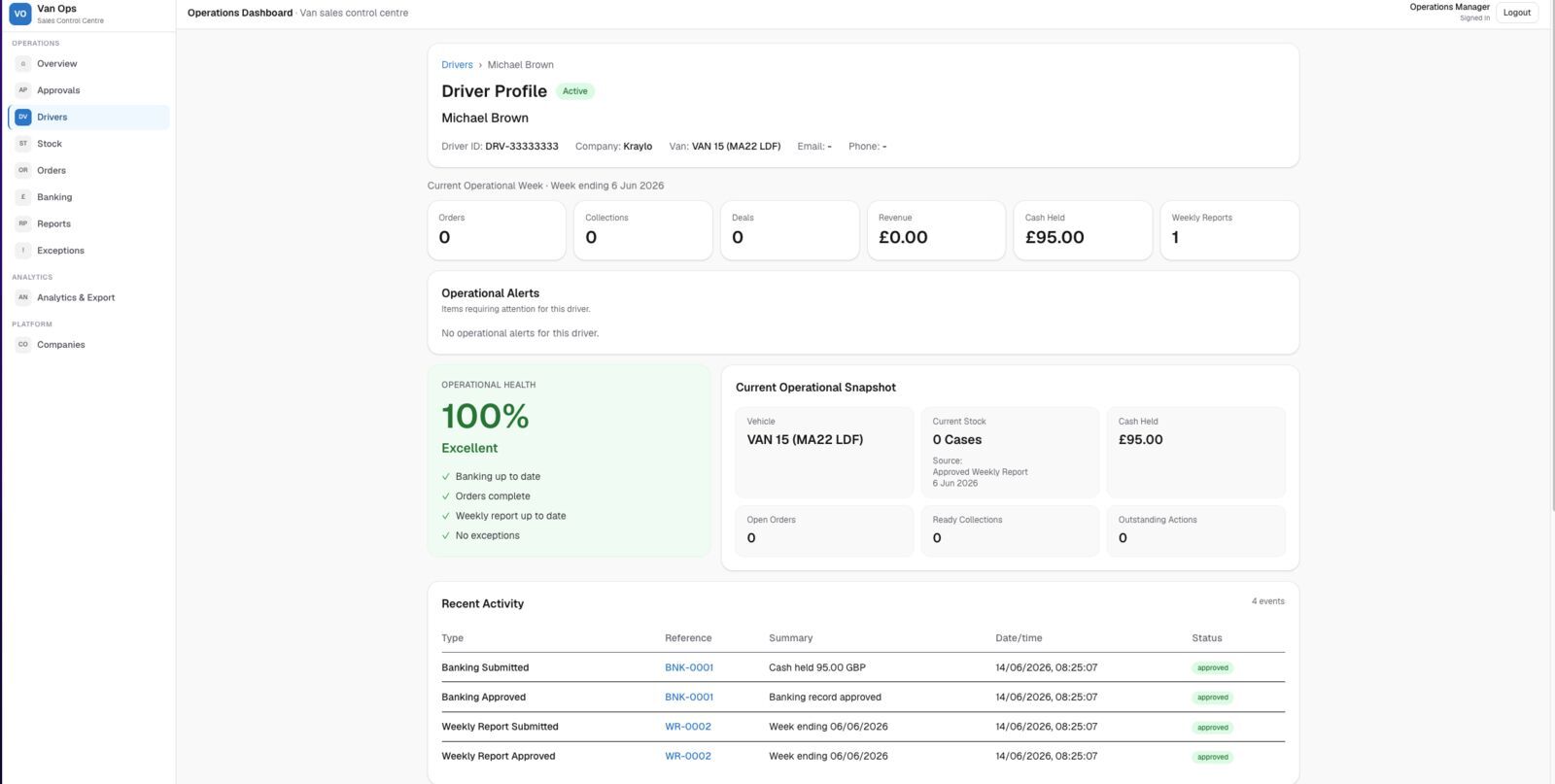Click 'Banking record approved' summary cell
The height and width of the screenshot is (784, 1555).
(825, 698)
